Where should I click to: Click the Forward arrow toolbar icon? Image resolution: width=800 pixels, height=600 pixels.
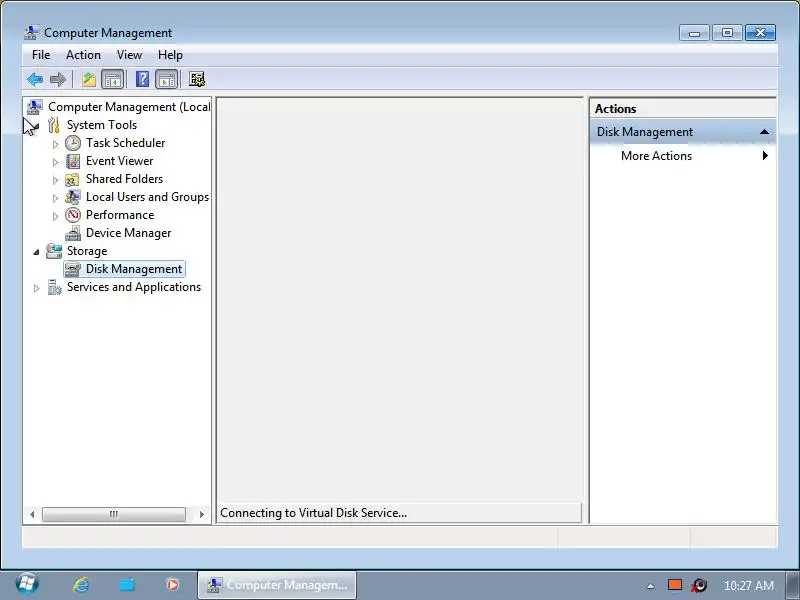pos(58,80)
